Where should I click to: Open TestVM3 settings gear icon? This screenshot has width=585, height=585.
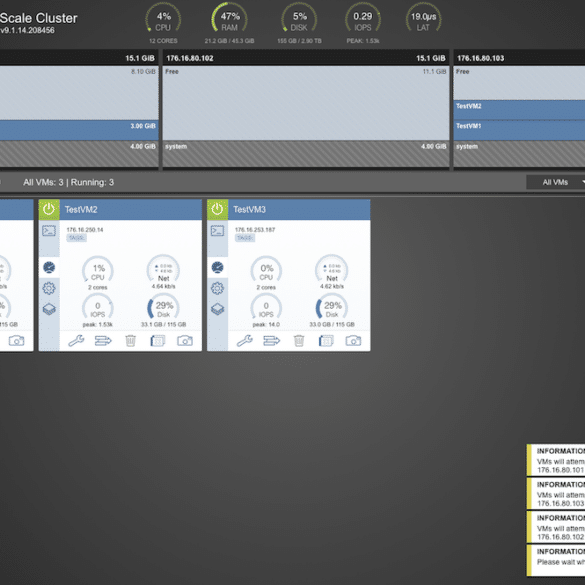click(x=218, y=288)
